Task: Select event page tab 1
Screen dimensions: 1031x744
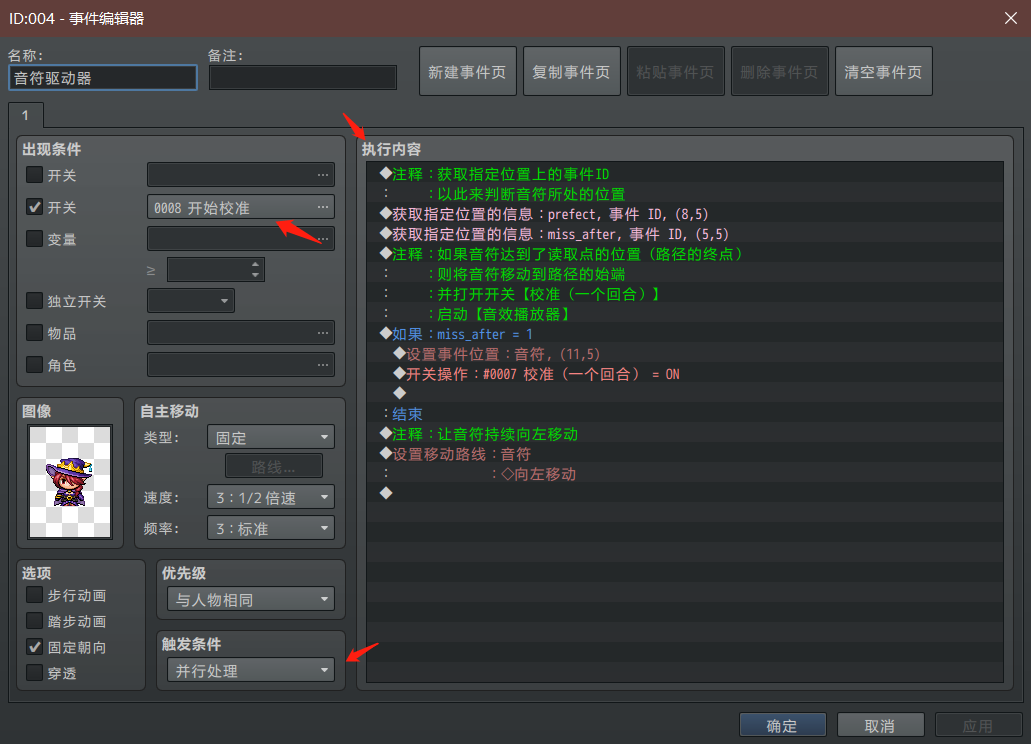Action: pos(26,116)
